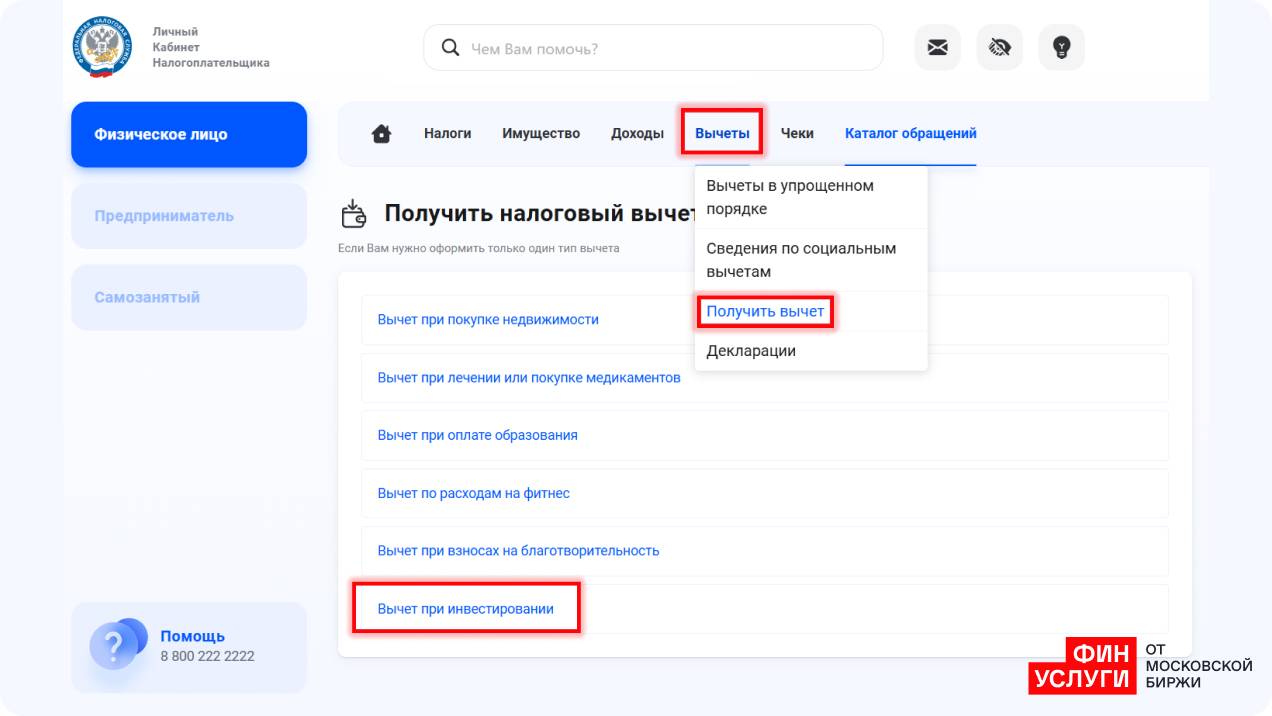Click the lightbulb hints icon
Viewport: 1272px width, 716px height.
click(x=1061, y=47)
